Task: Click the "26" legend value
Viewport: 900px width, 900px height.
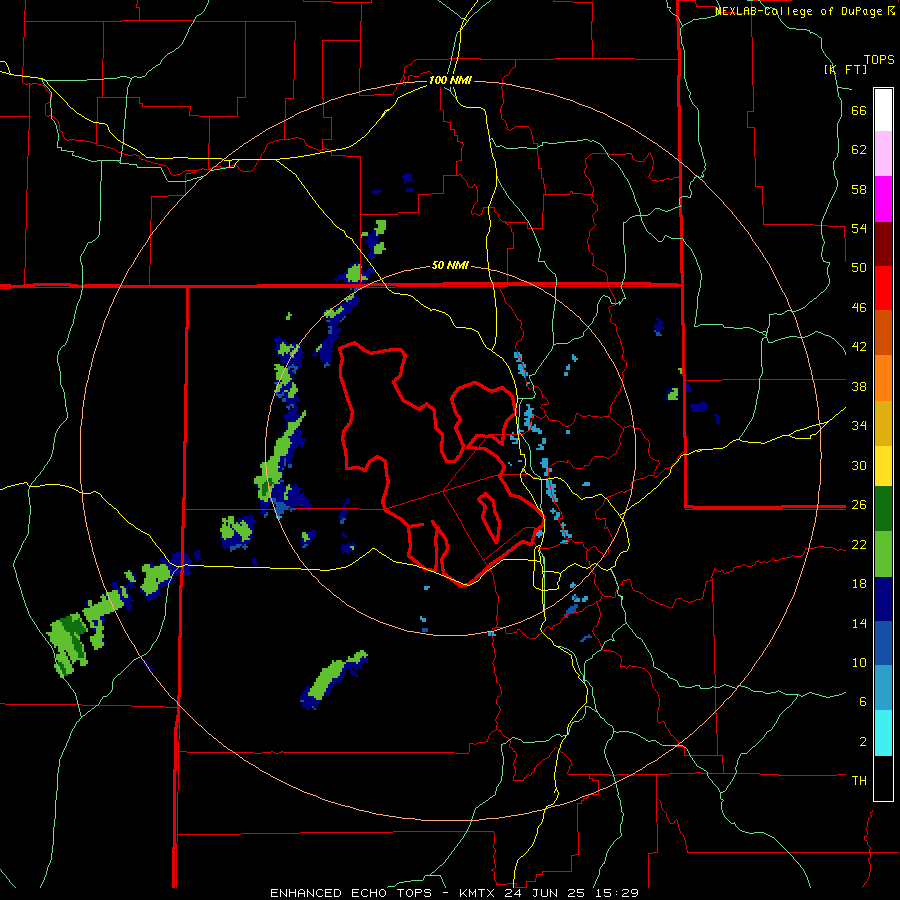Action: click(859, 505)
